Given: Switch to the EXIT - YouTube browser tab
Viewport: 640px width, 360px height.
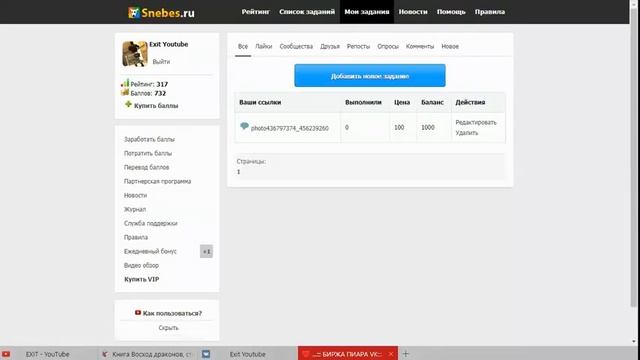Looking at the screenshot, I should (x=48, y=354).
